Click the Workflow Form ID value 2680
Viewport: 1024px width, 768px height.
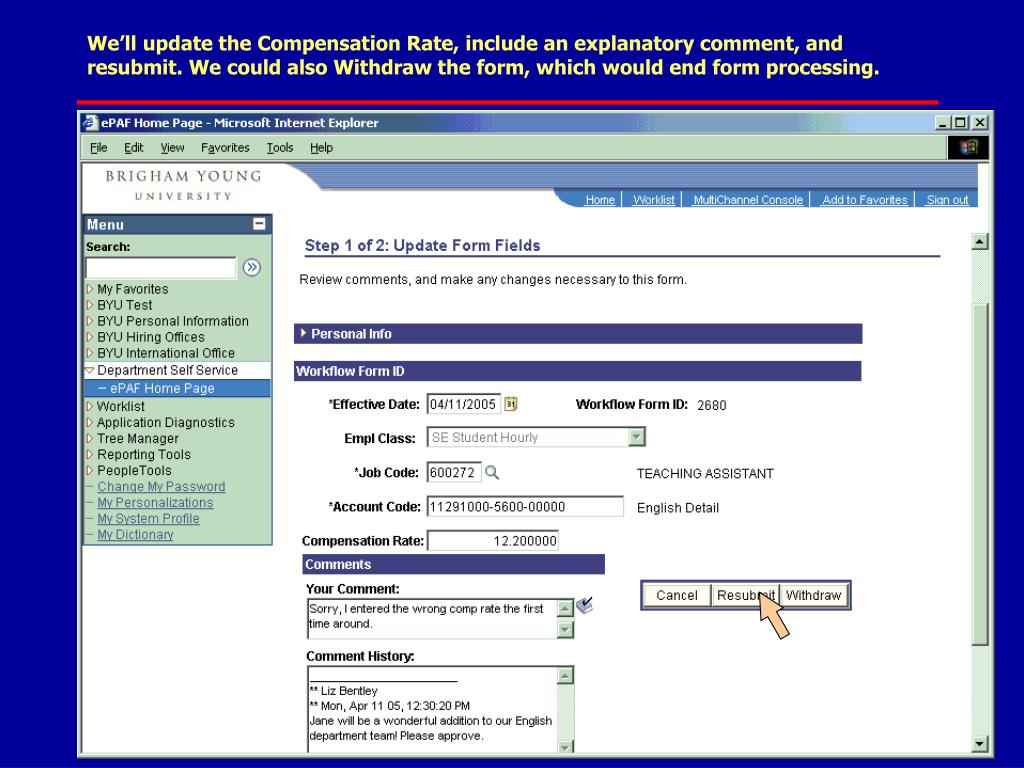point(711,405)
